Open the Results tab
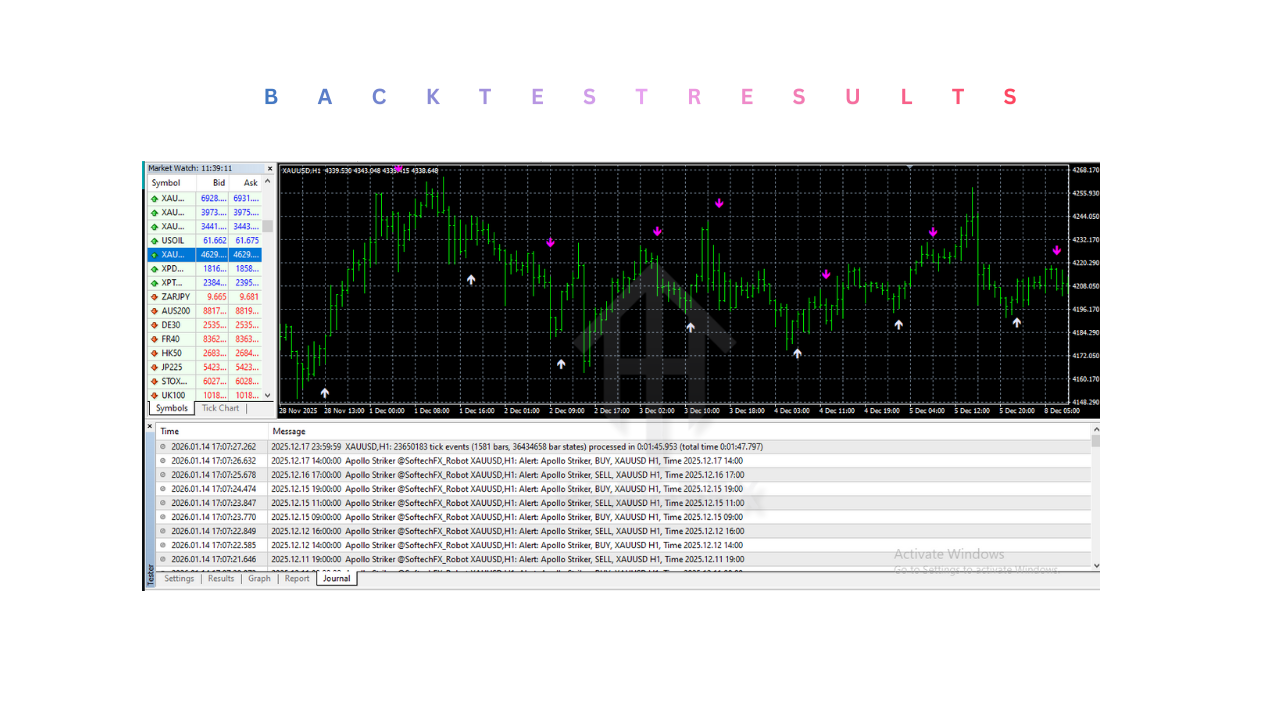 (x=220, y=578)
